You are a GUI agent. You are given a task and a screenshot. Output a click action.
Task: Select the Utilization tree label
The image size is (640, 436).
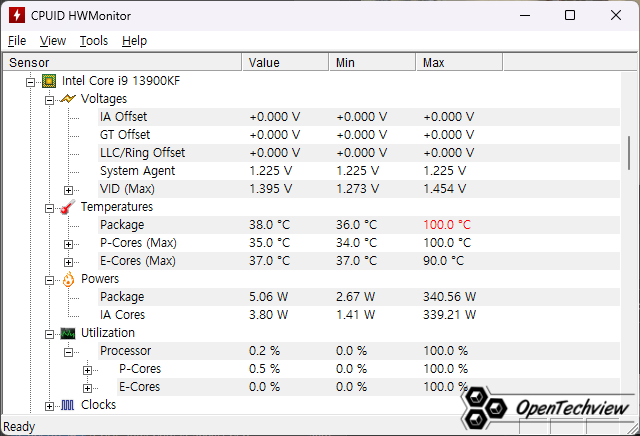pyautogui.click(x=108, y=333)
